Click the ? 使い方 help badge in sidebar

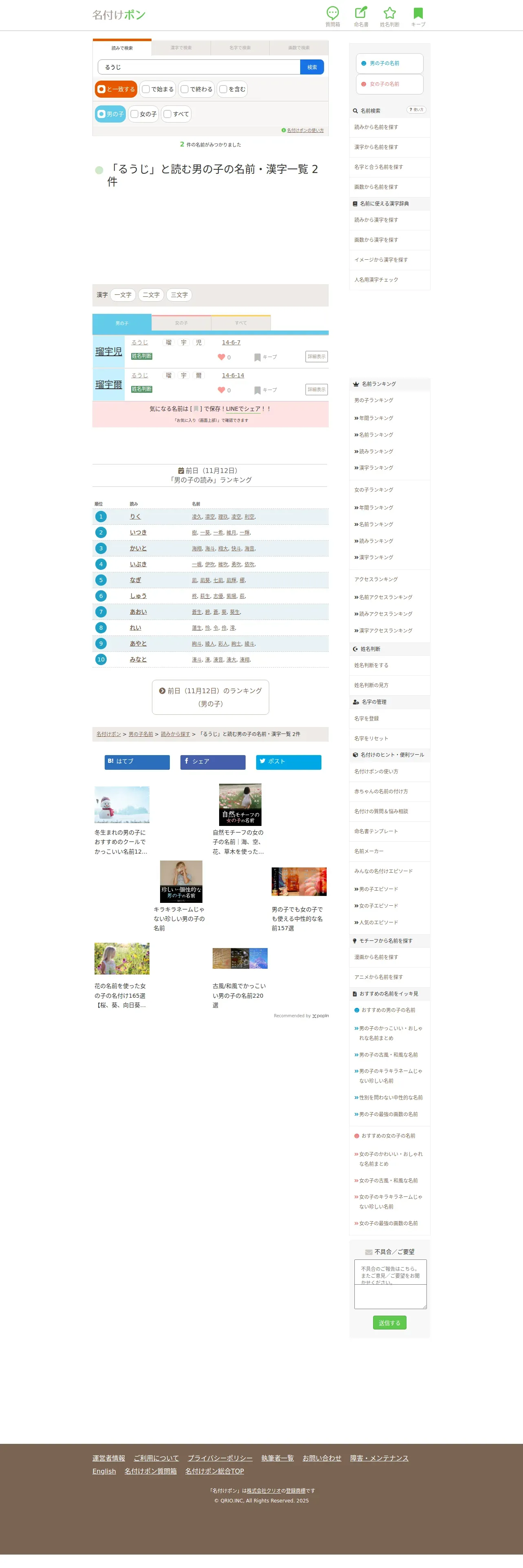pyautogui.click(x=416, y=109)
